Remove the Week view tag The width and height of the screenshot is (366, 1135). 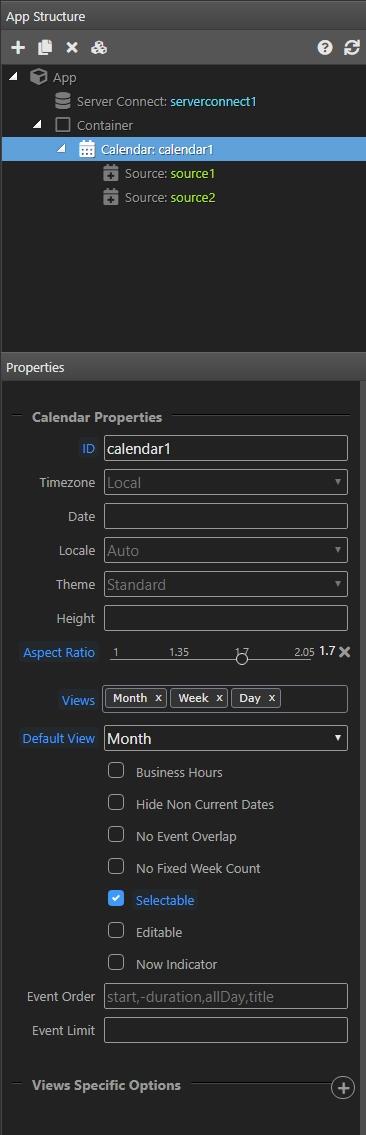219,699
